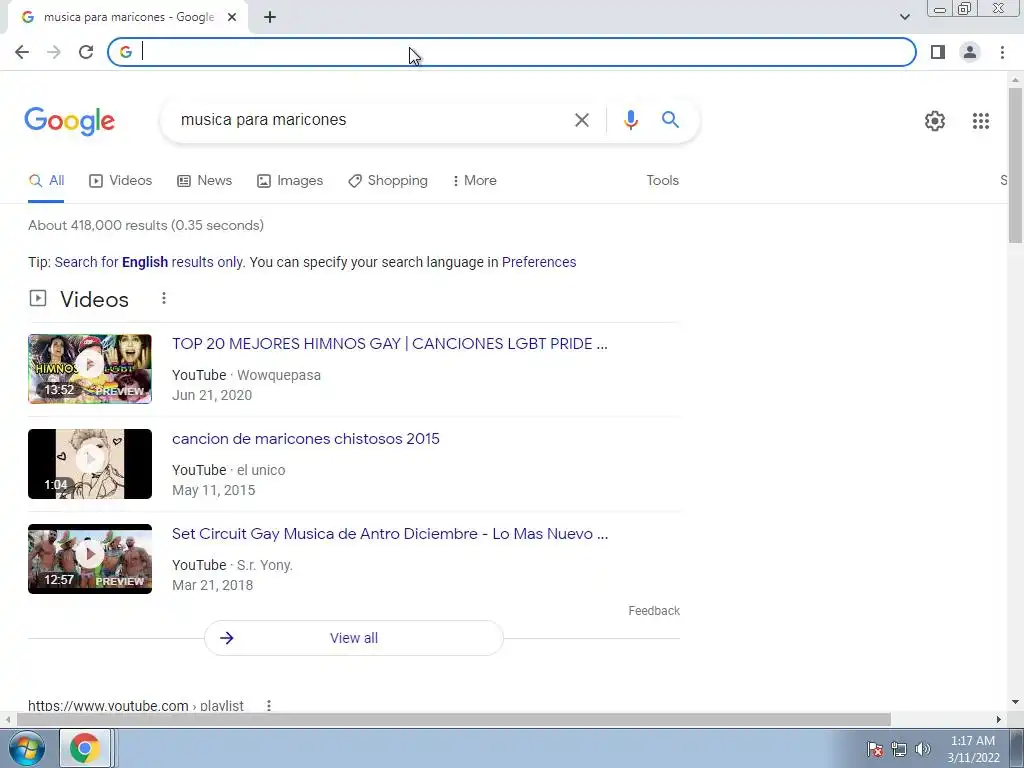Click the taskbar clock showing 1:17 AM

click(x=973, y=749)
